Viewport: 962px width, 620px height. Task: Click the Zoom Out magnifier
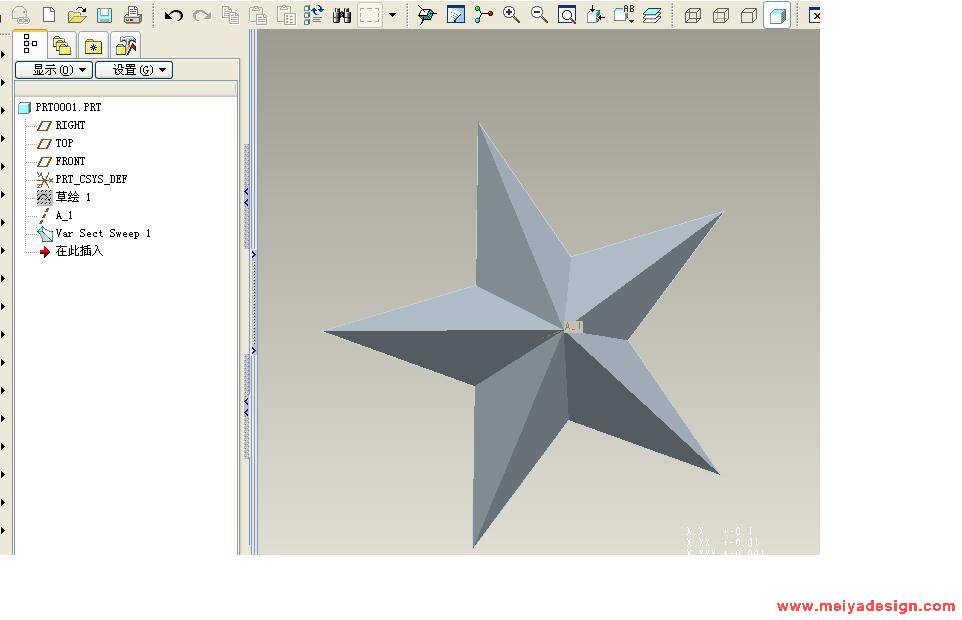pos(539,15)
